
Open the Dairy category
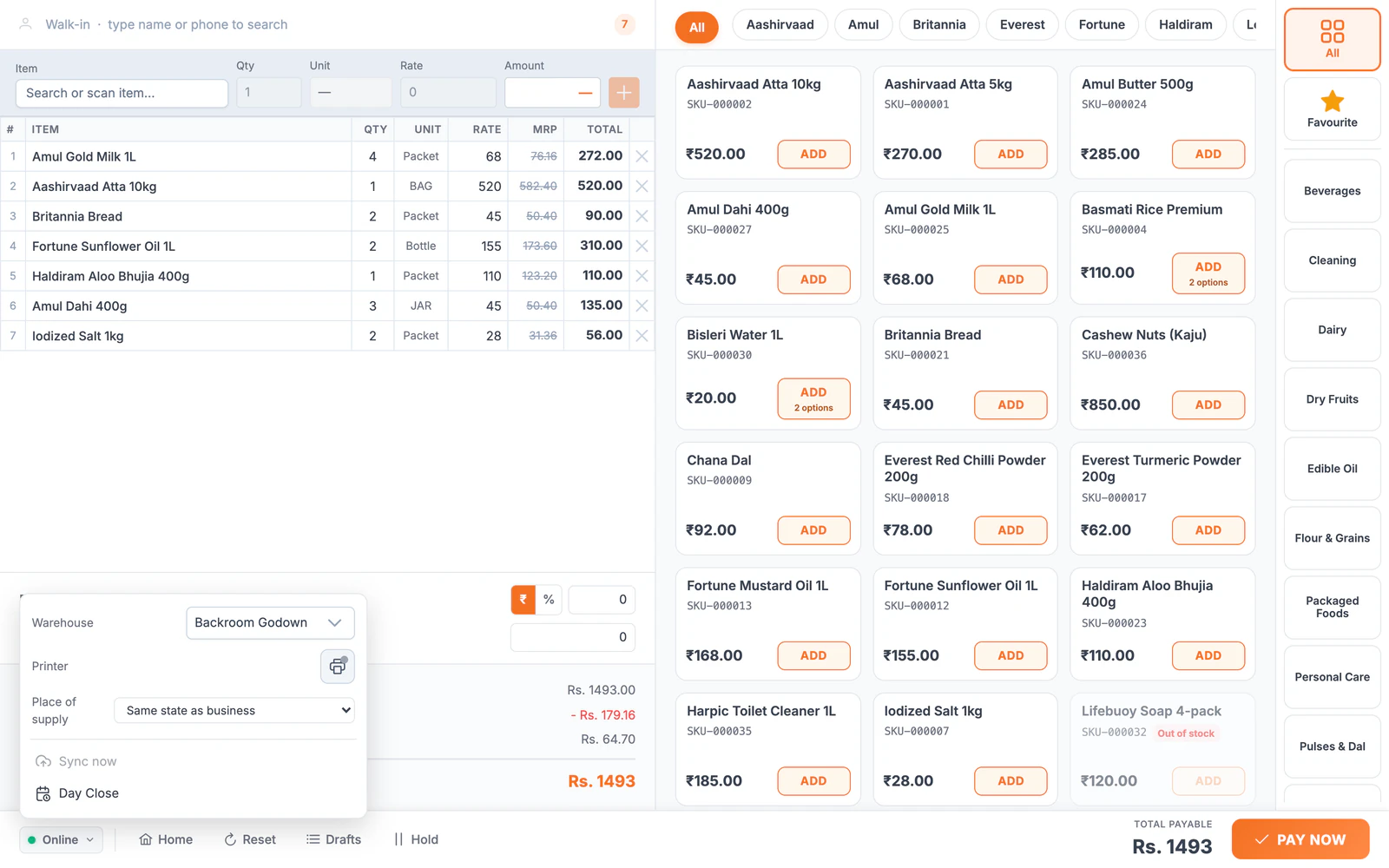(x=1332, y=330)
